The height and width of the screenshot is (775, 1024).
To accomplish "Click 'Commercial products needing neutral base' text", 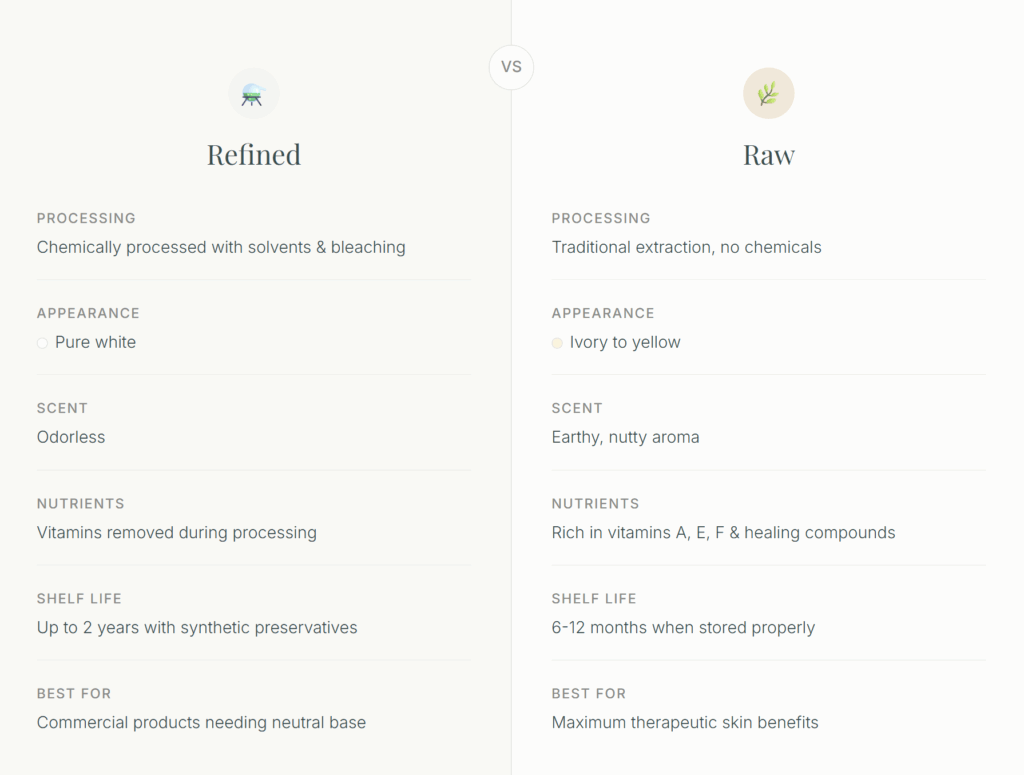I will tap(201, 722).
